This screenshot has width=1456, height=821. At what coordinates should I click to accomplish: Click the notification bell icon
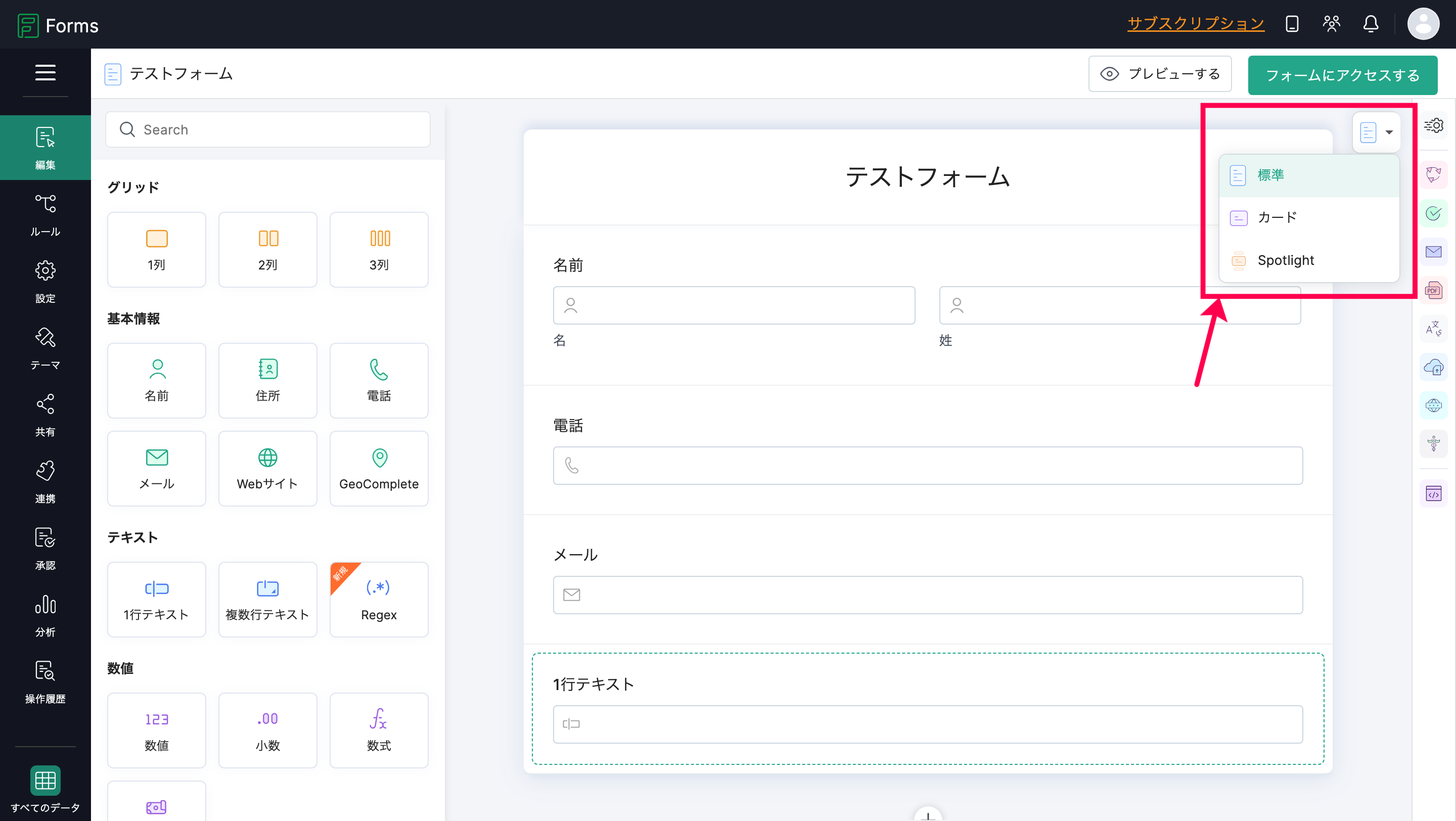(x=1371, y=24)
